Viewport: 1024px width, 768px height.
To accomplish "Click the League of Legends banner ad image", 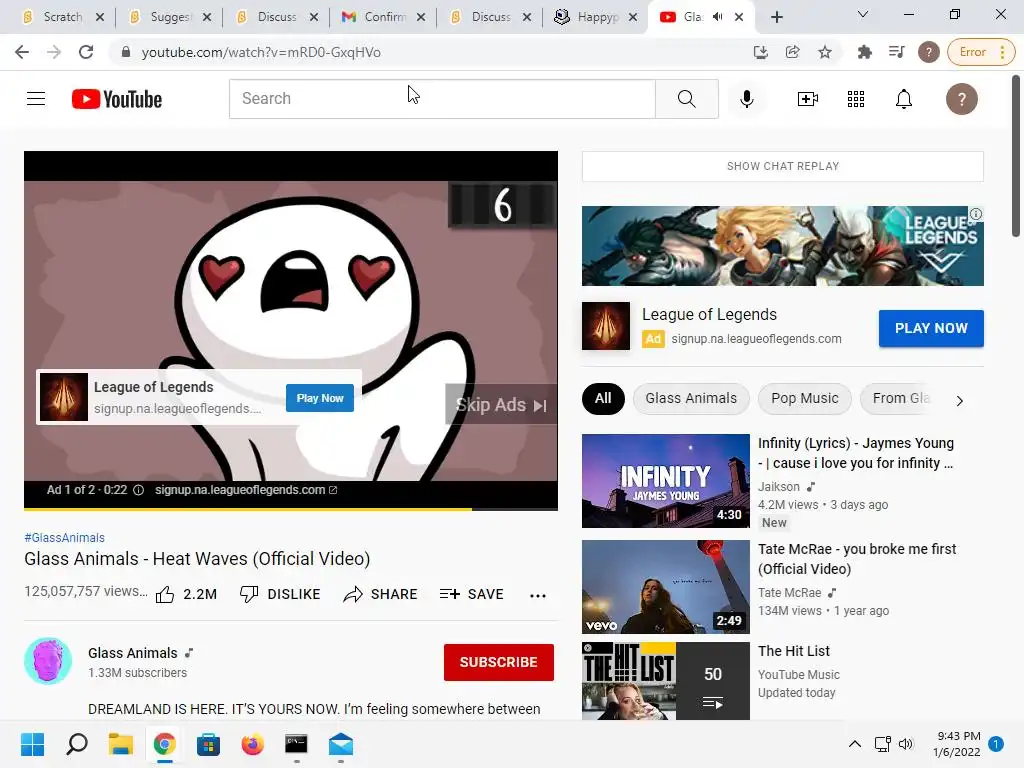I will point(782,246).
